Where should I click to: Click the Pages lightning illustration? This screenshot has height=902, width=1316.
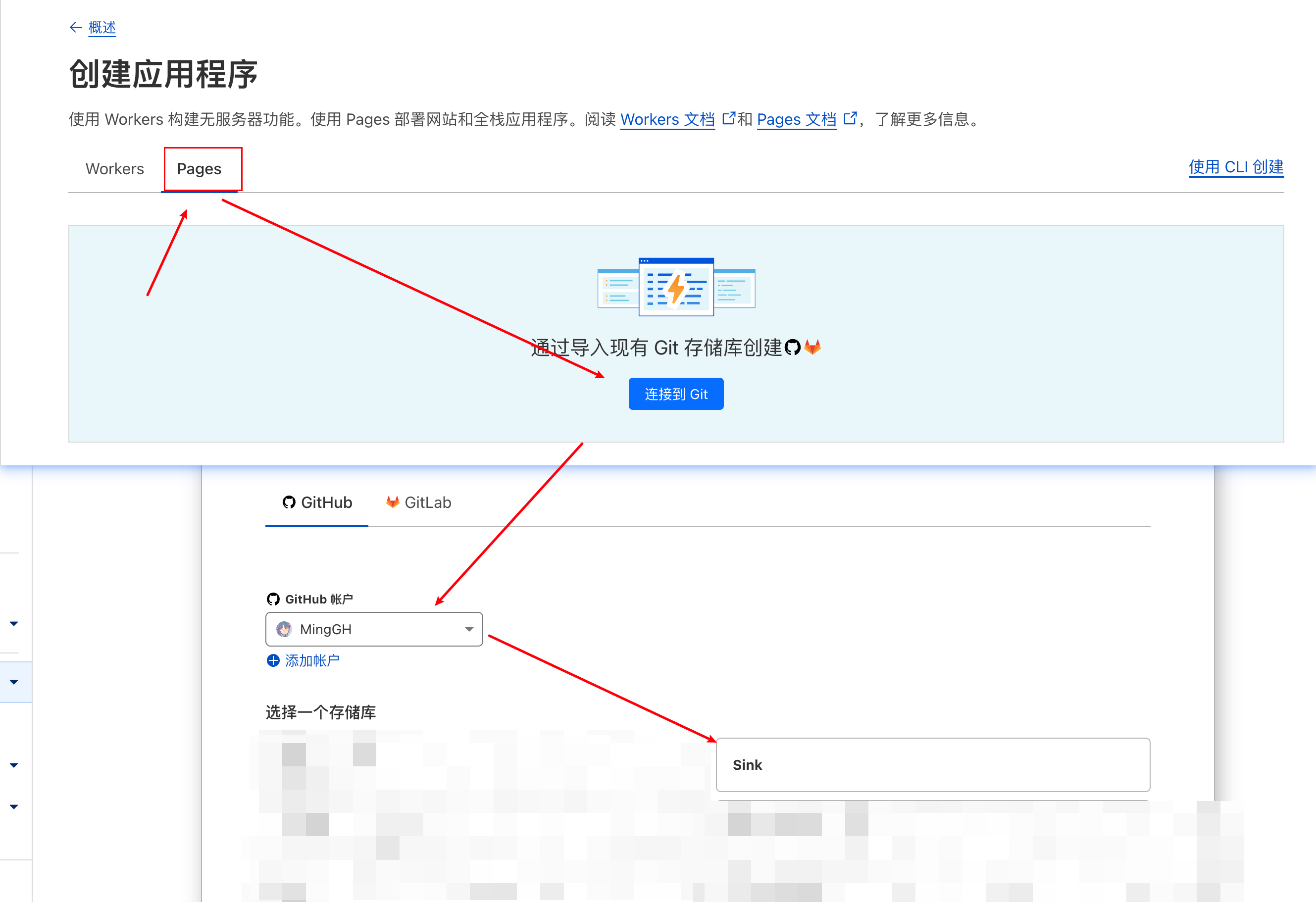pos(676,287)
